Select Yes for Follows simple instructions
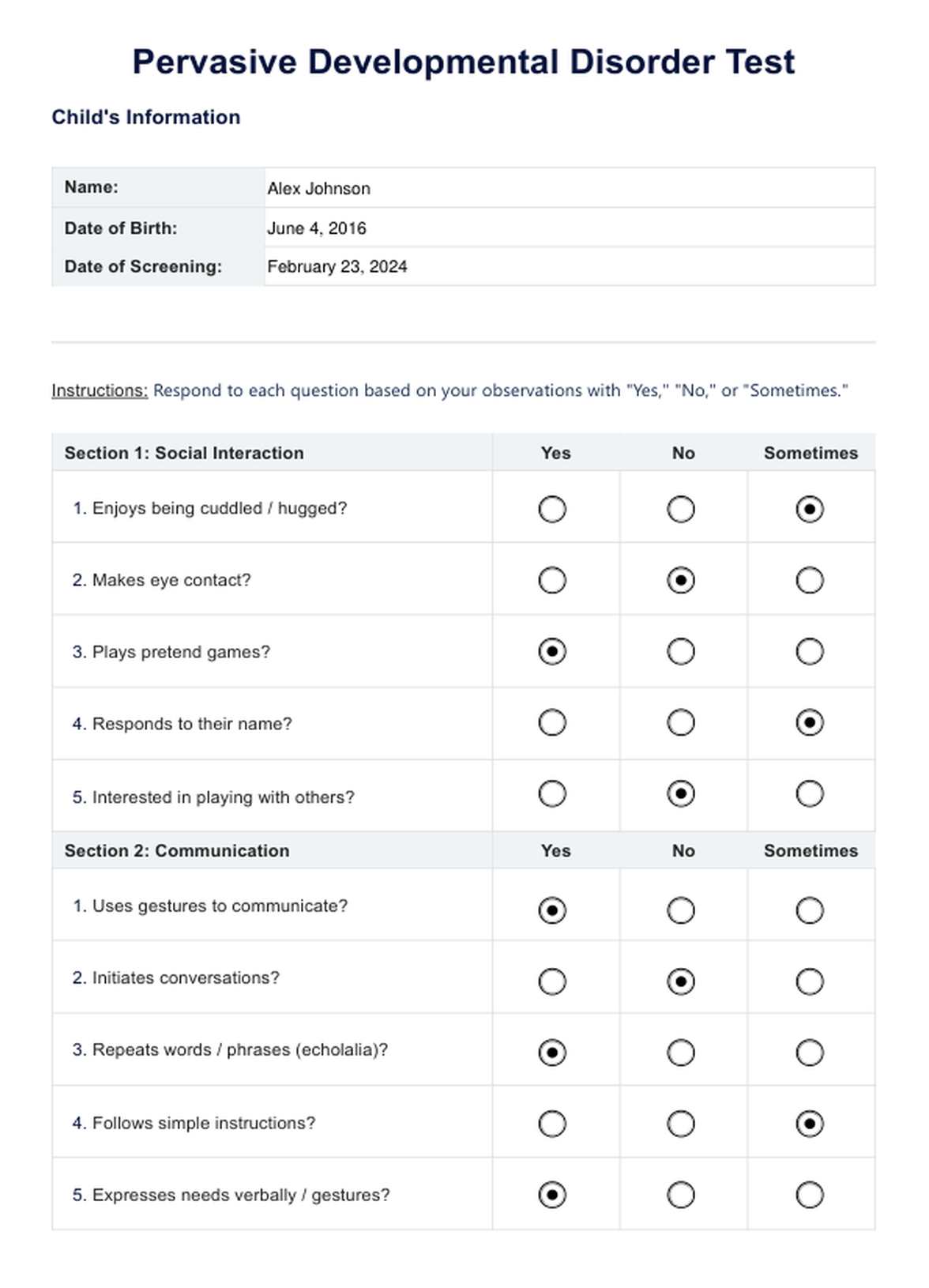 [552, 1124]
